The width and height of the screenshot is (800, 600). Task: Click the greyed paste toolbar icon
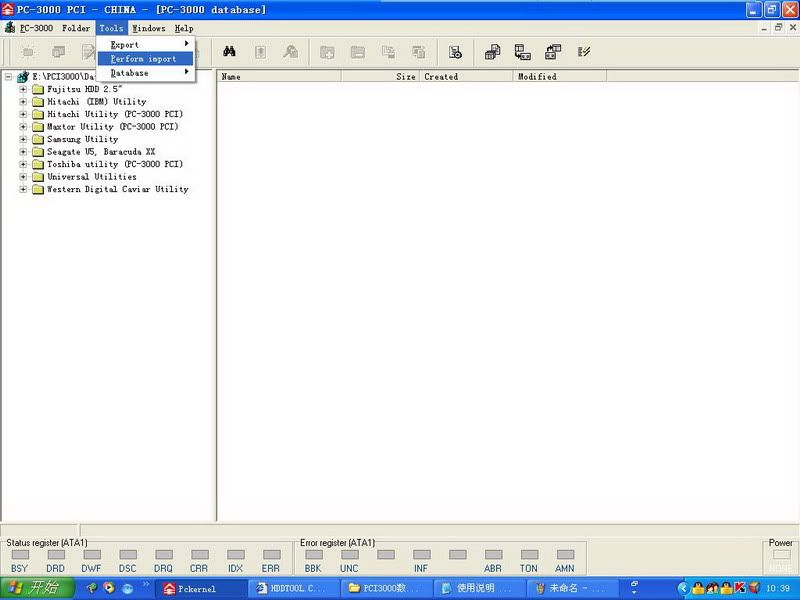tap(419, 52)
